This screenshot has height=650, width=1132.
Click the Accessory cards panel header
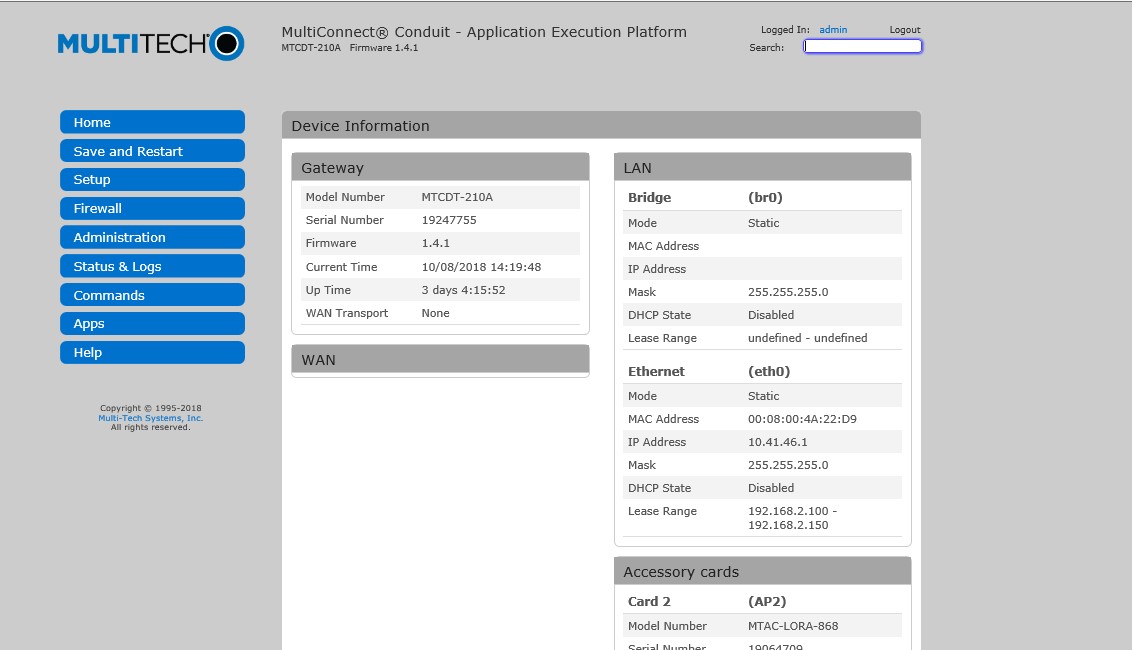(762, 572)
